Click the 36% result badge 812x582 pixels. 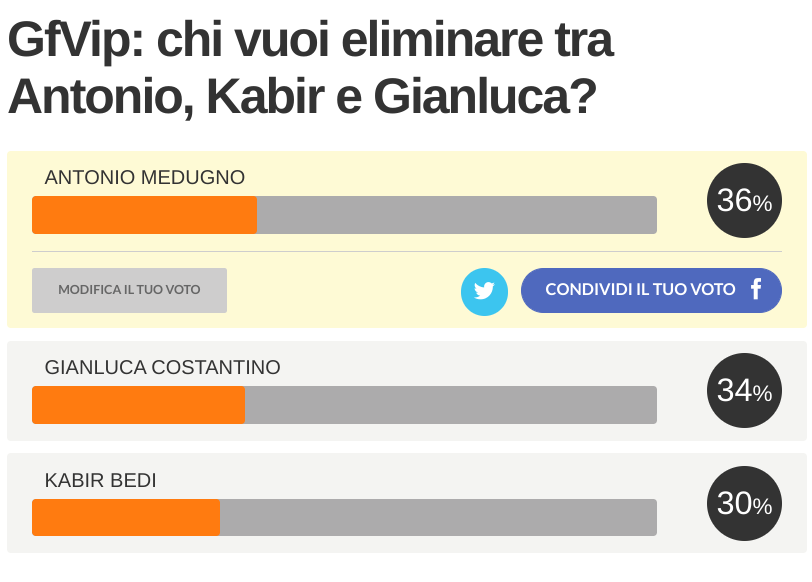click(x=744, y=200)
